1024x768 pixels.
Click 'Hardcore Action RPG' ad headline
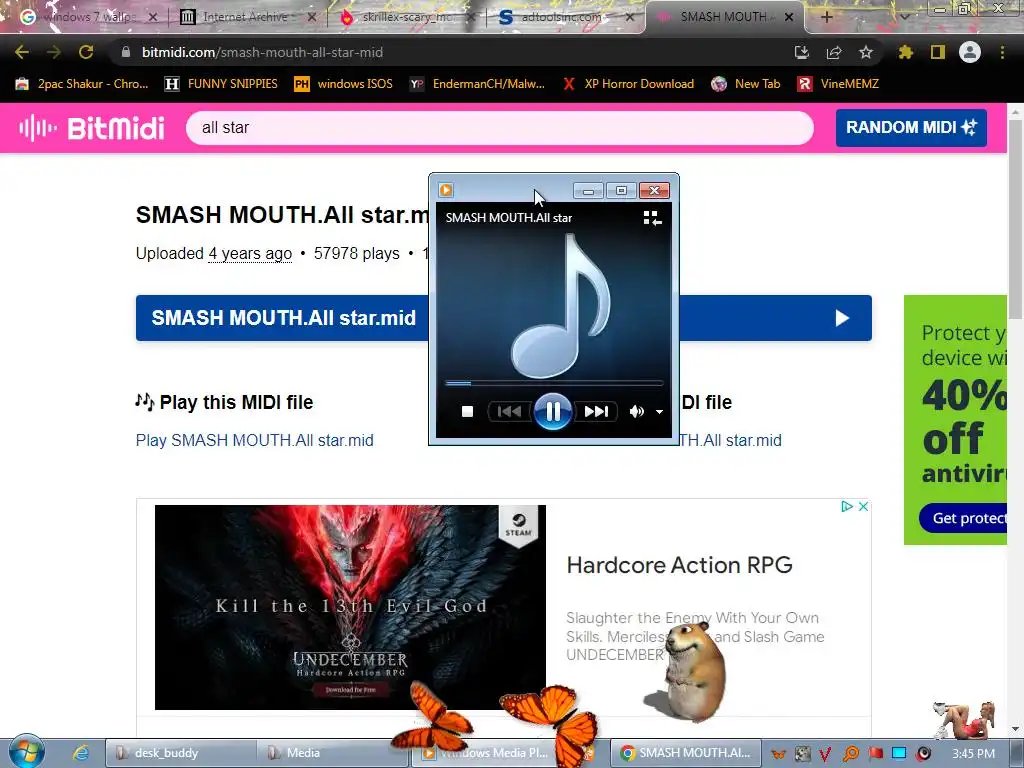point(679,565)
